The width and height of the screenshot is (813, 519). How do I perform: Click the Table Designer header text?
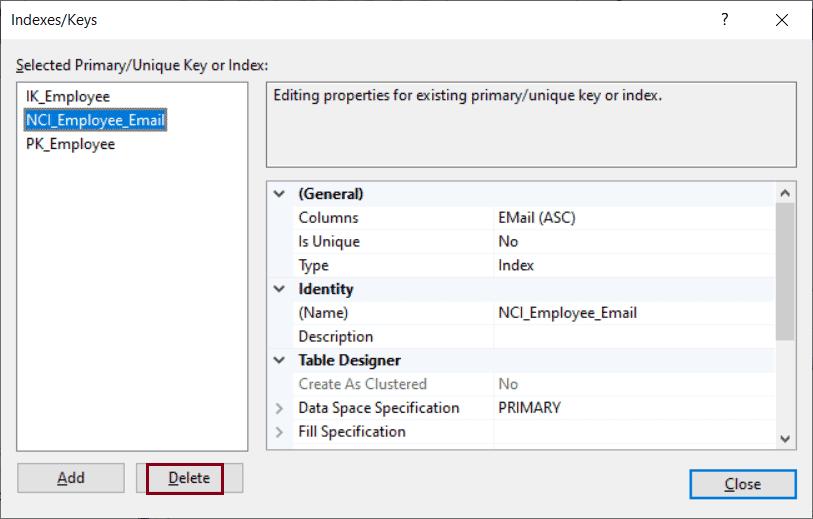click(x=349, y=360)
